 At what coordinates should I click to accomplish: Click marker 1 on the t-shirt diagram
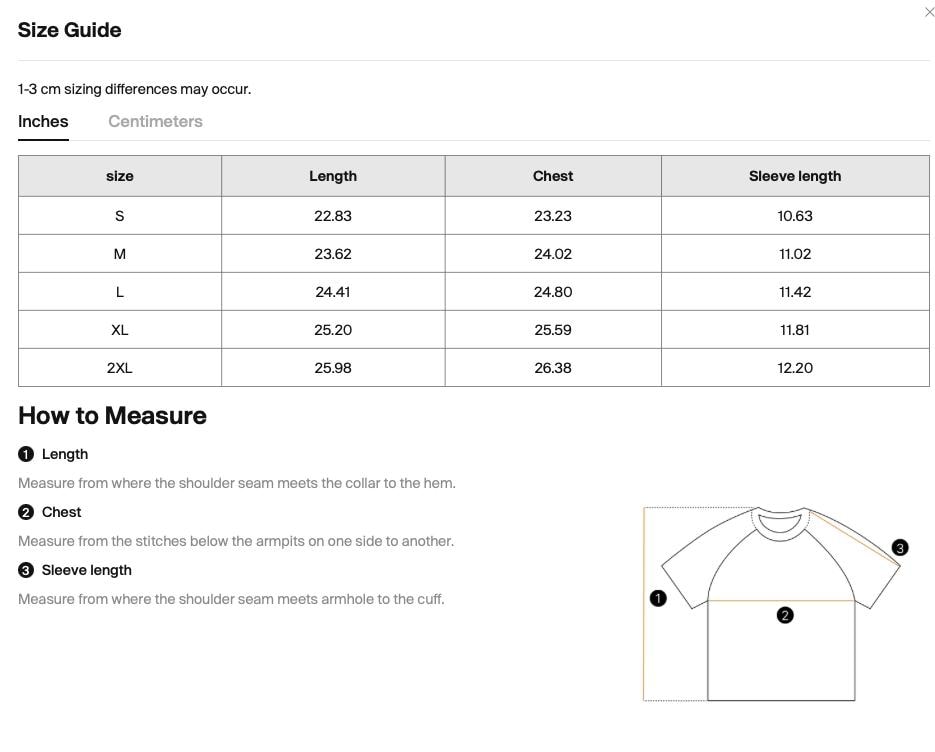(x=658, y=598)
